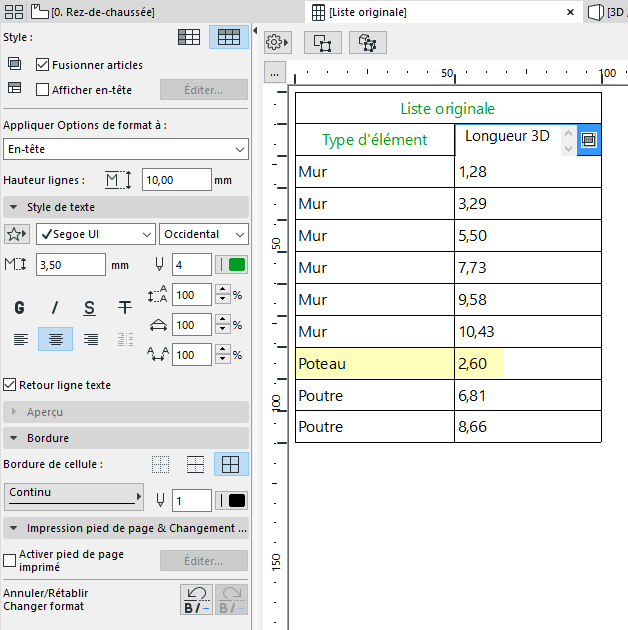Viewport: 628px width, 630px height.
Task: Open the Appliquer Options de format dropdown
Action: pos(126,149)
